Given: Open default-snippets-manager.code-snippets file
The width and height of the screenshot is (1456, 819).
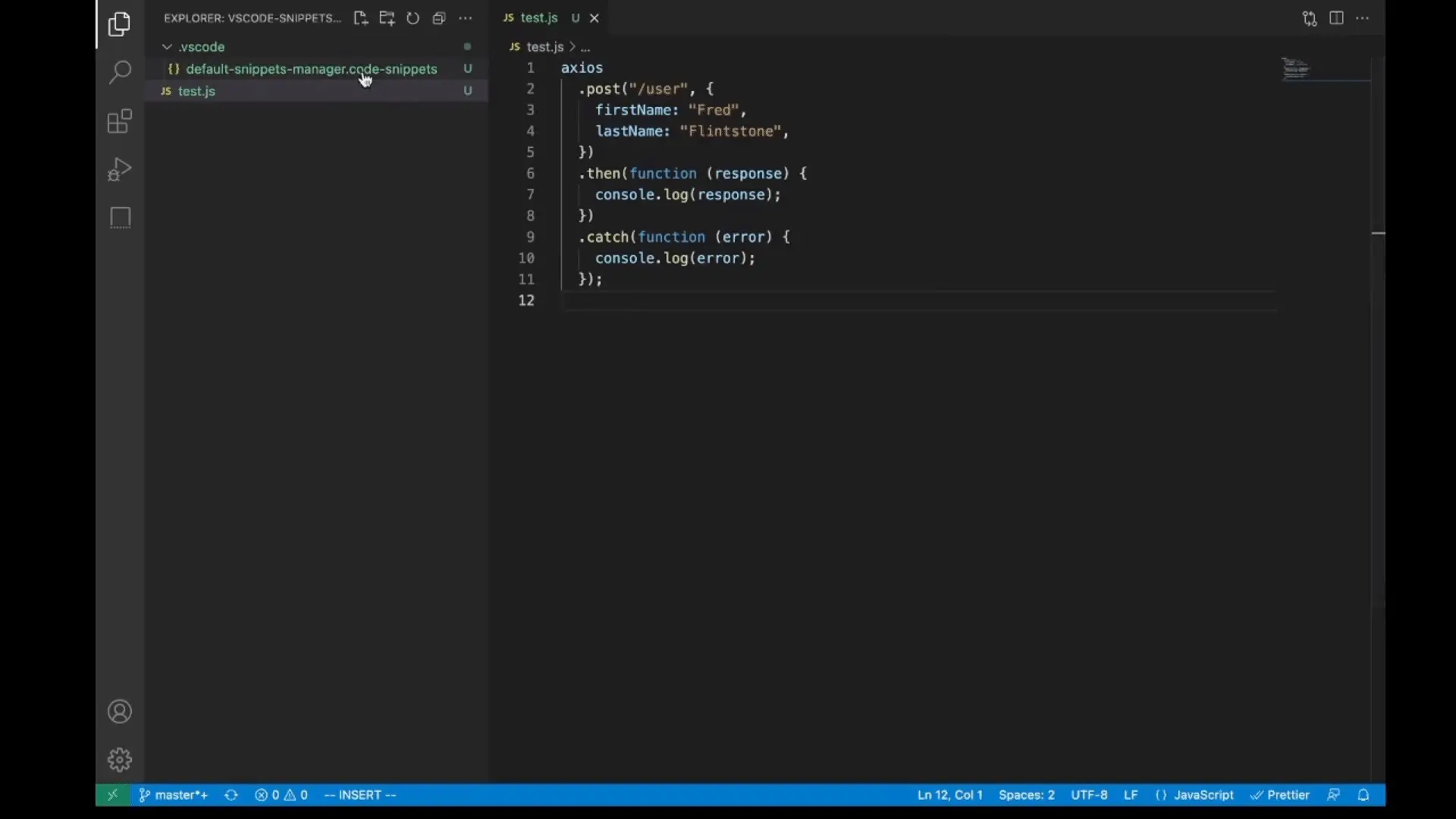Looking at the screenshot, I should (311, 69).
